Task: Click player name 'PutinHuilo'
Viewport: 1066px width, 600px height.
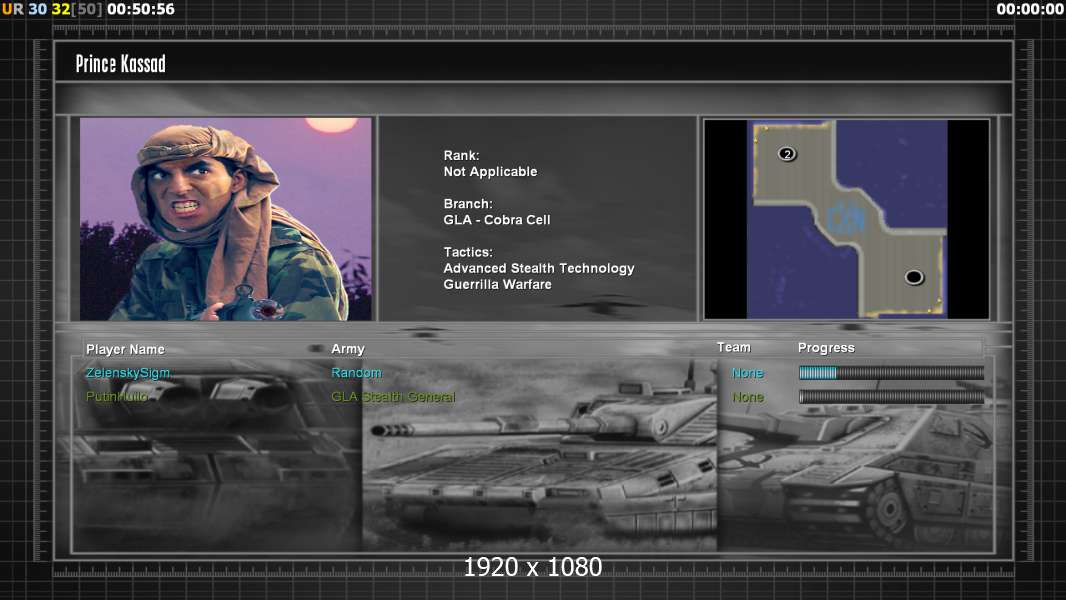Action: tap(116, 396)
